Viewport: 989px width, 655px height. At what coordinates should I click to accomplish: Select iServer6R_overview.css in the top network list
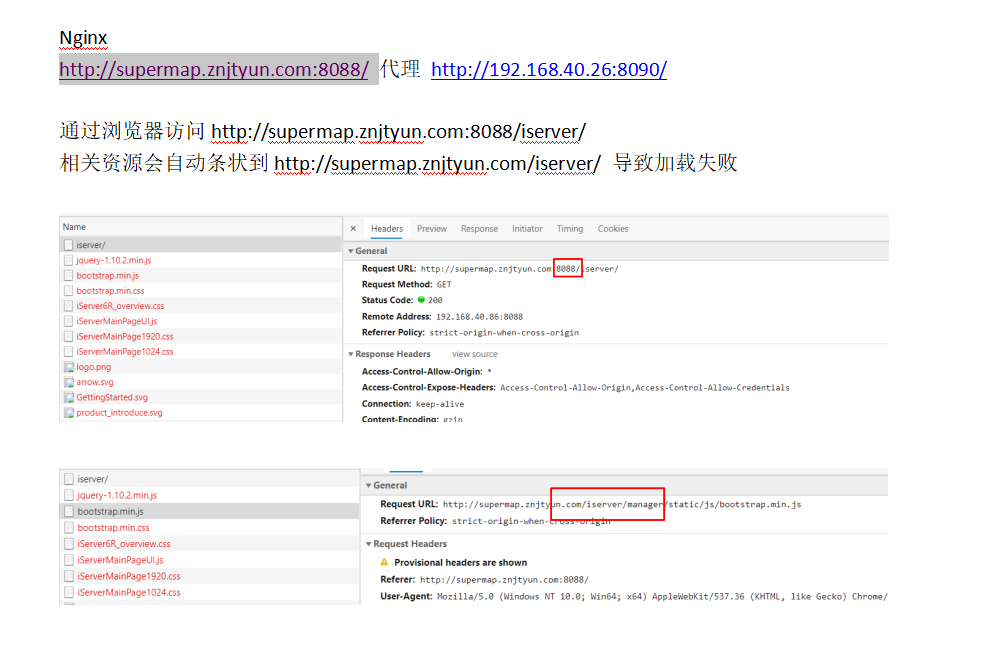[x=201, y=306]
